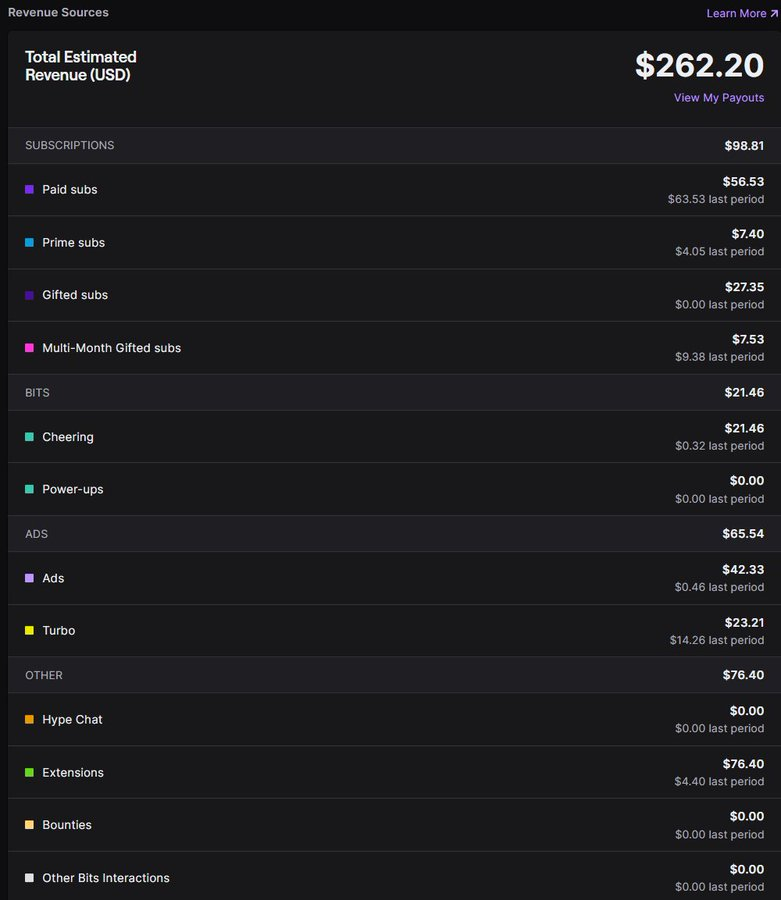Click the lavender Ads color swatch
The height and width of the screenshot is (900, 781).
[29, 578]
